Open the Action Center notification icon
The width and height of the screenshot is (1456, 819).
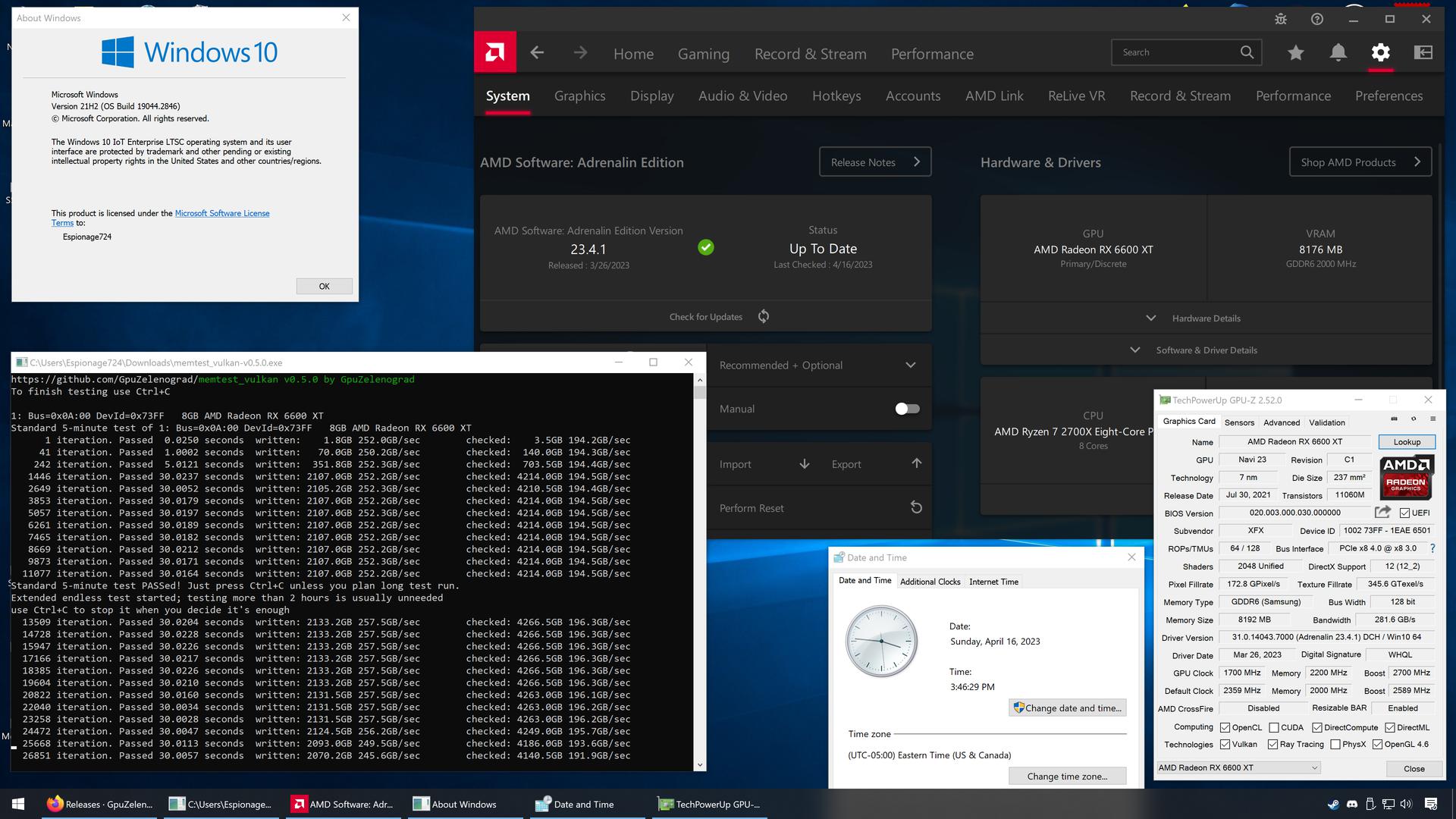pyautogui.click(x=1431, y=804)
